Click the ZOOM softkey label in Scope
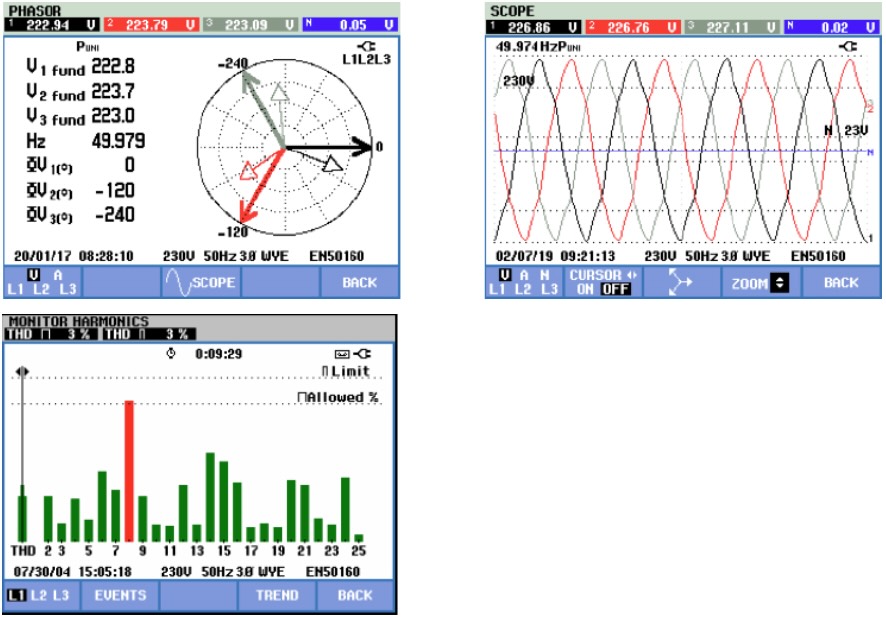 [x=749, y=284]
